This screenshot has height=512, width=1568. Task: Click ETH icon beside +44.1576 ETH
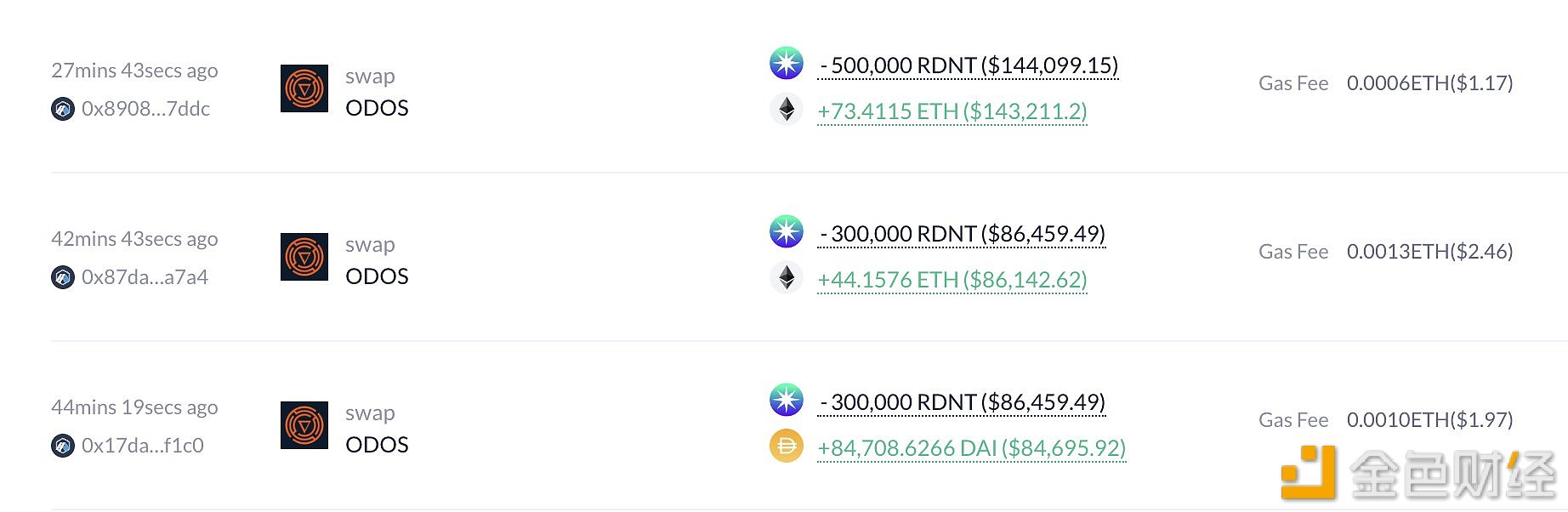pos(787,277)
